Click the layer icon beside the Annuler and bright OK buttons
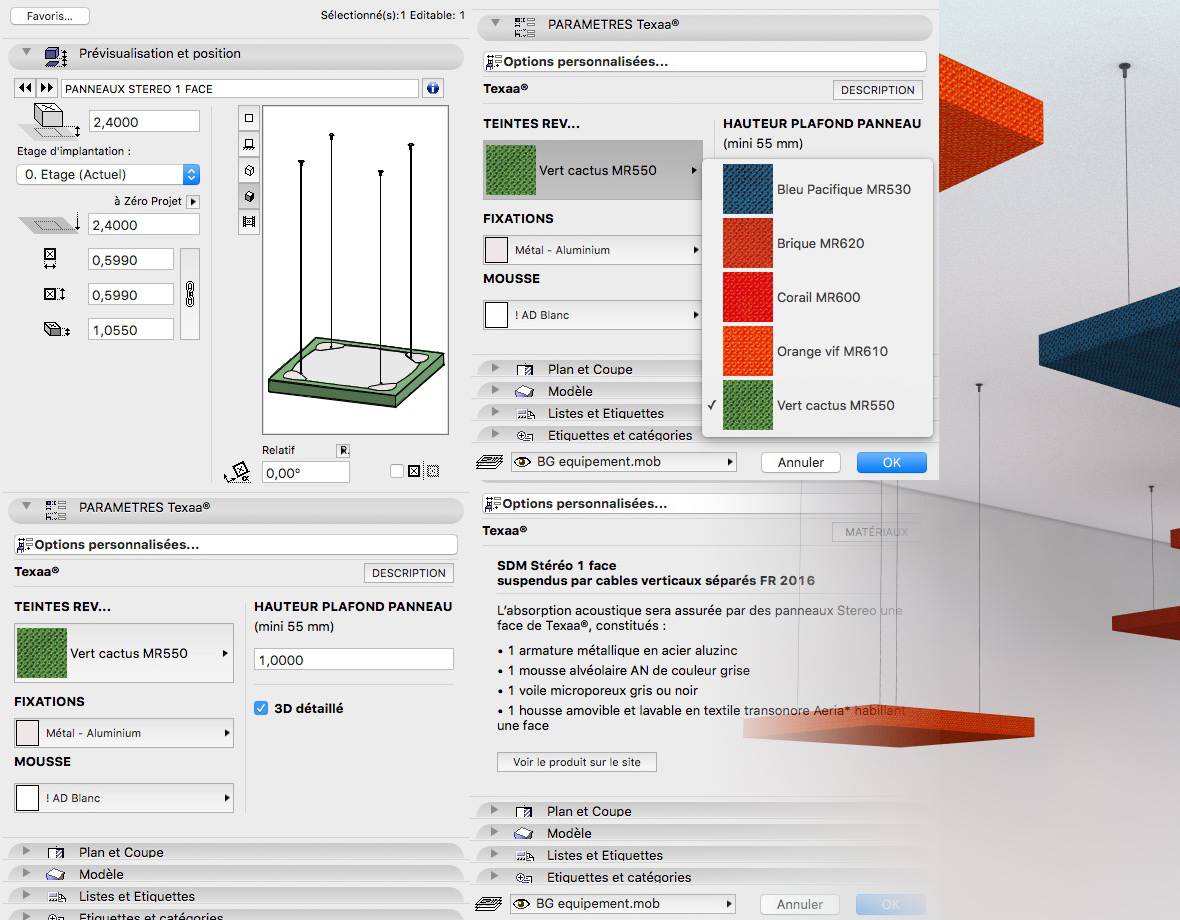 click(x=490, y=462)
